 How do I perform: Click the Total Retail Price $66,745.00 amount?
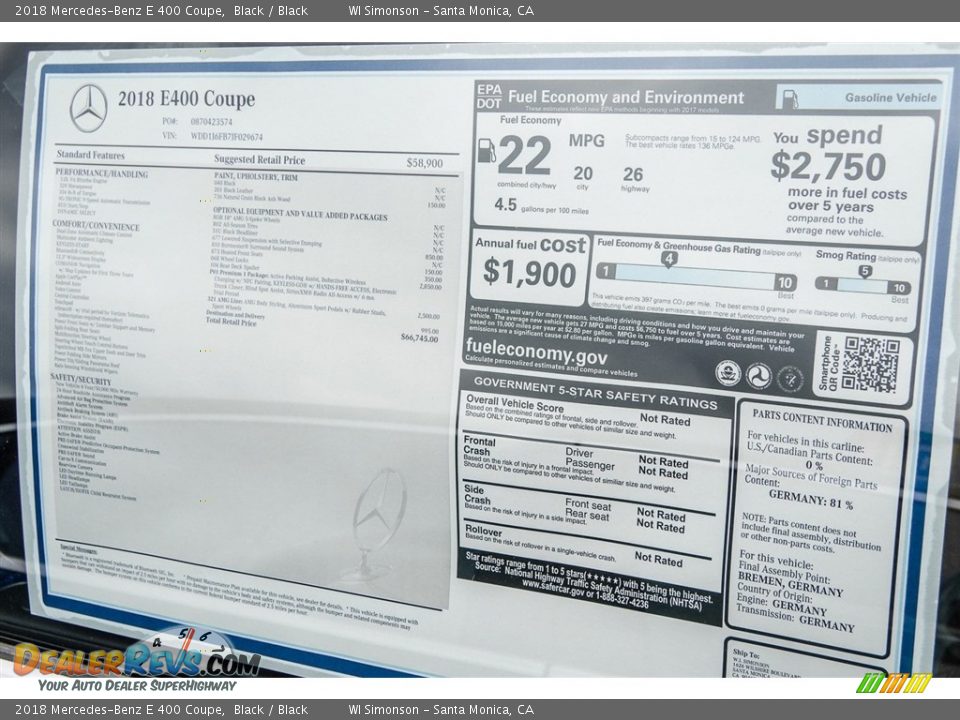pyautogui.click(x=419, y=338)
